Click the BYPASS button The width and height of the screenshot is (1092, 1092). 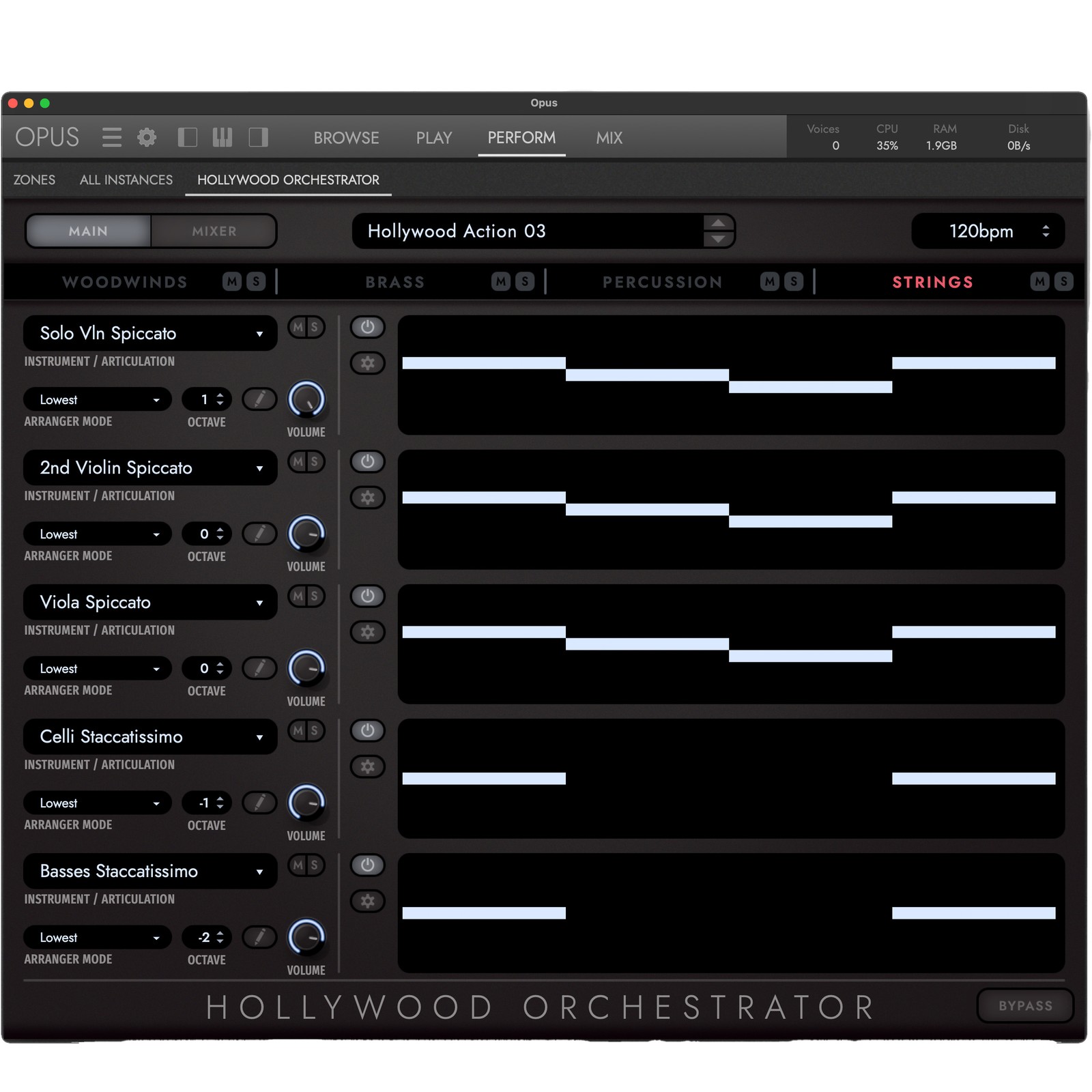[x=1024, y=1005]
